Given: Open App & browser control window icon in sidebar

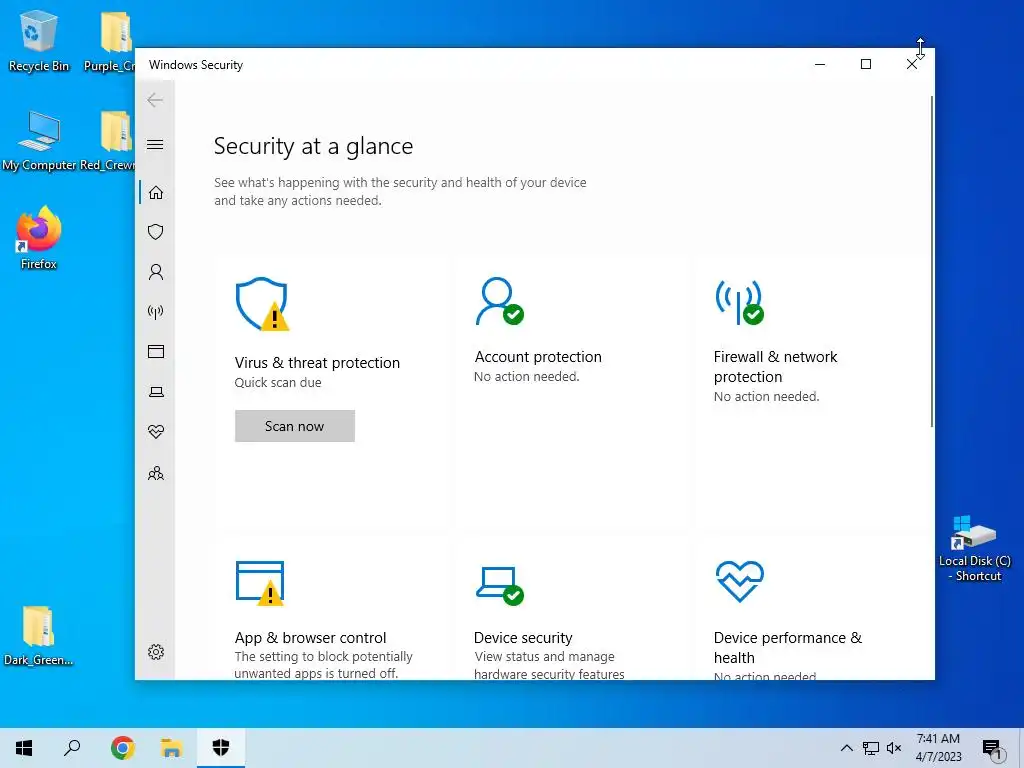Looking at the screenshot, I should [x=155, y=351].
